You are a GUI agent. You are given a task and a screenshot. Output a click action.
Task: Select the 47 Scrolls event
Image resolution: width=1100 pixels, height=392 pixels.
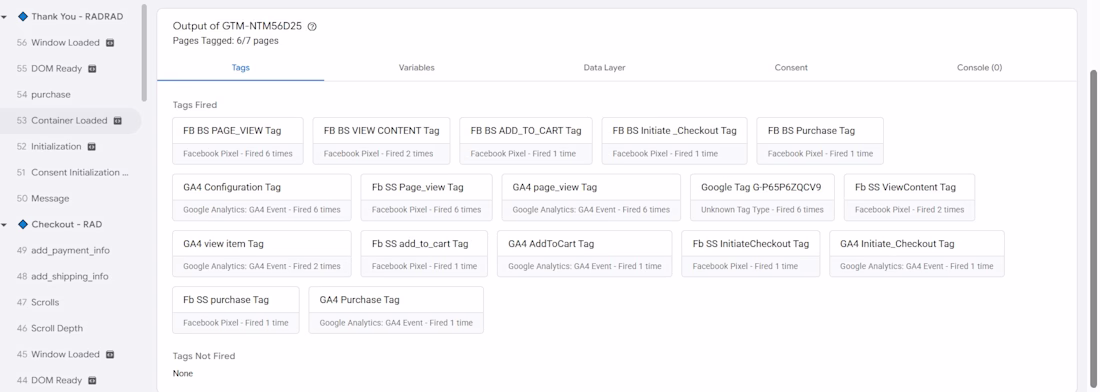coord(70,302)
